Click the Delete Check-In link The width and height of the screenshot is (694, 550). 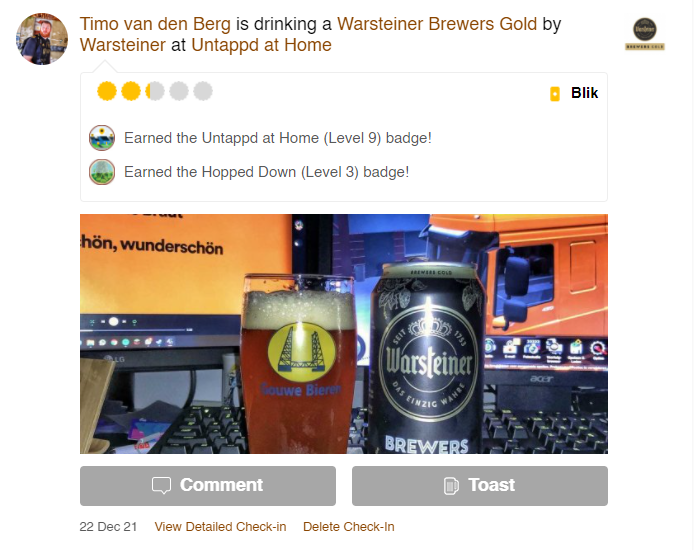(x=349, y=527)
